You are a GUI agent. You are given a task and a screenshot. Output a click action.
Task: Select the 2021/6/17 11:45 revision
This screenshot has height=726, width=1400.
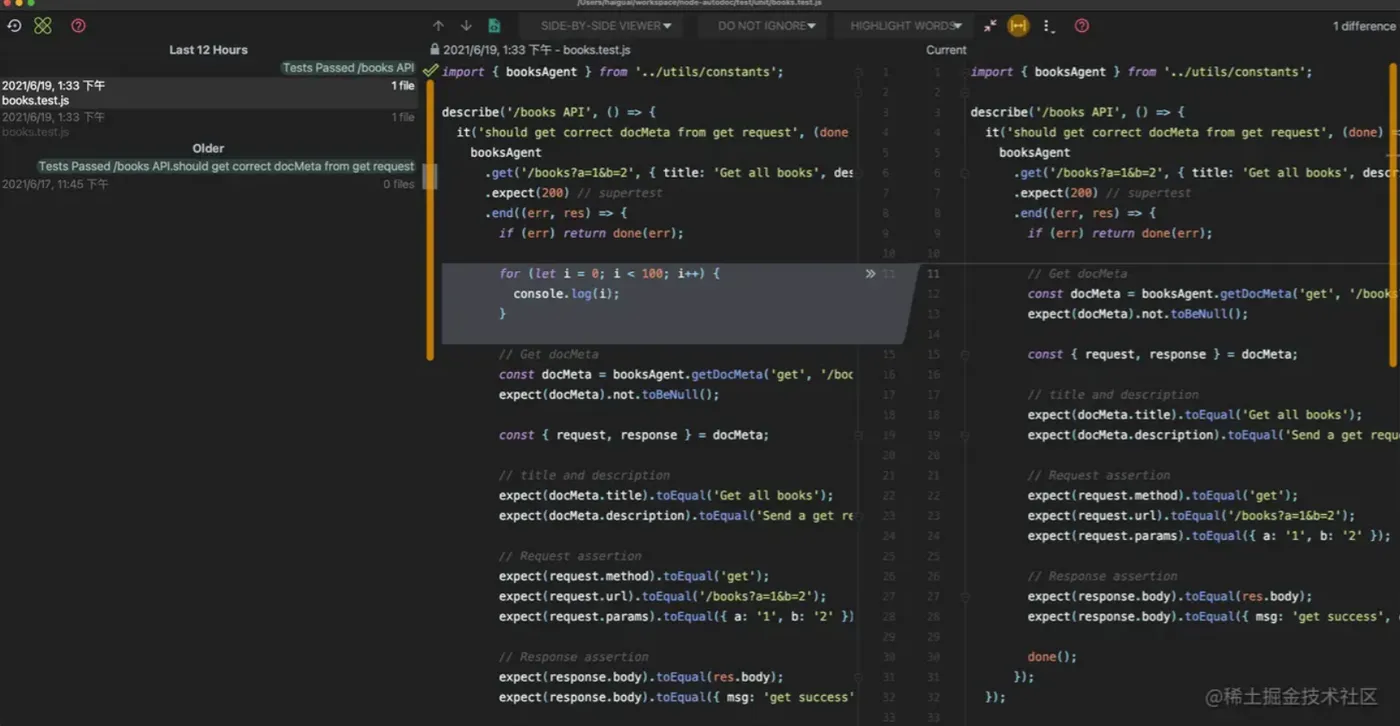coord(208,184)
